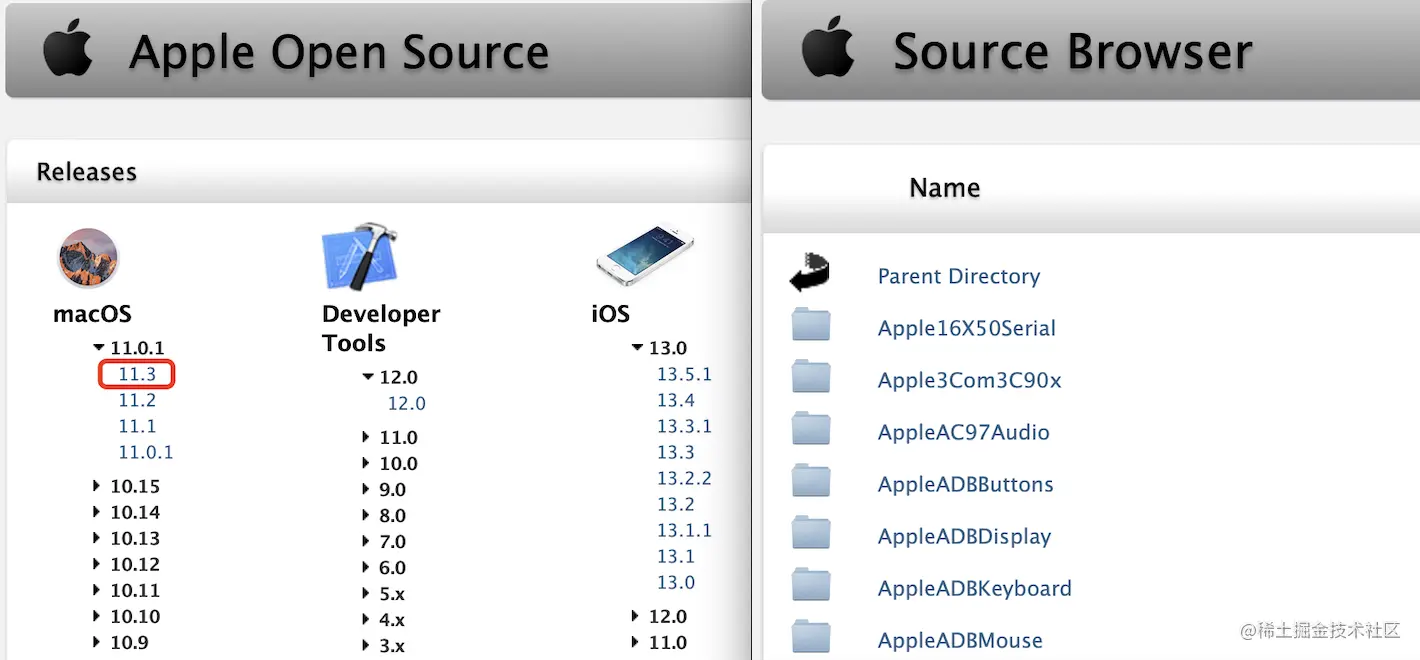This screenshot has height=660, width=1420.
Task: Collapse the macOS 11.0.1 release group
Action: point(98,348)
